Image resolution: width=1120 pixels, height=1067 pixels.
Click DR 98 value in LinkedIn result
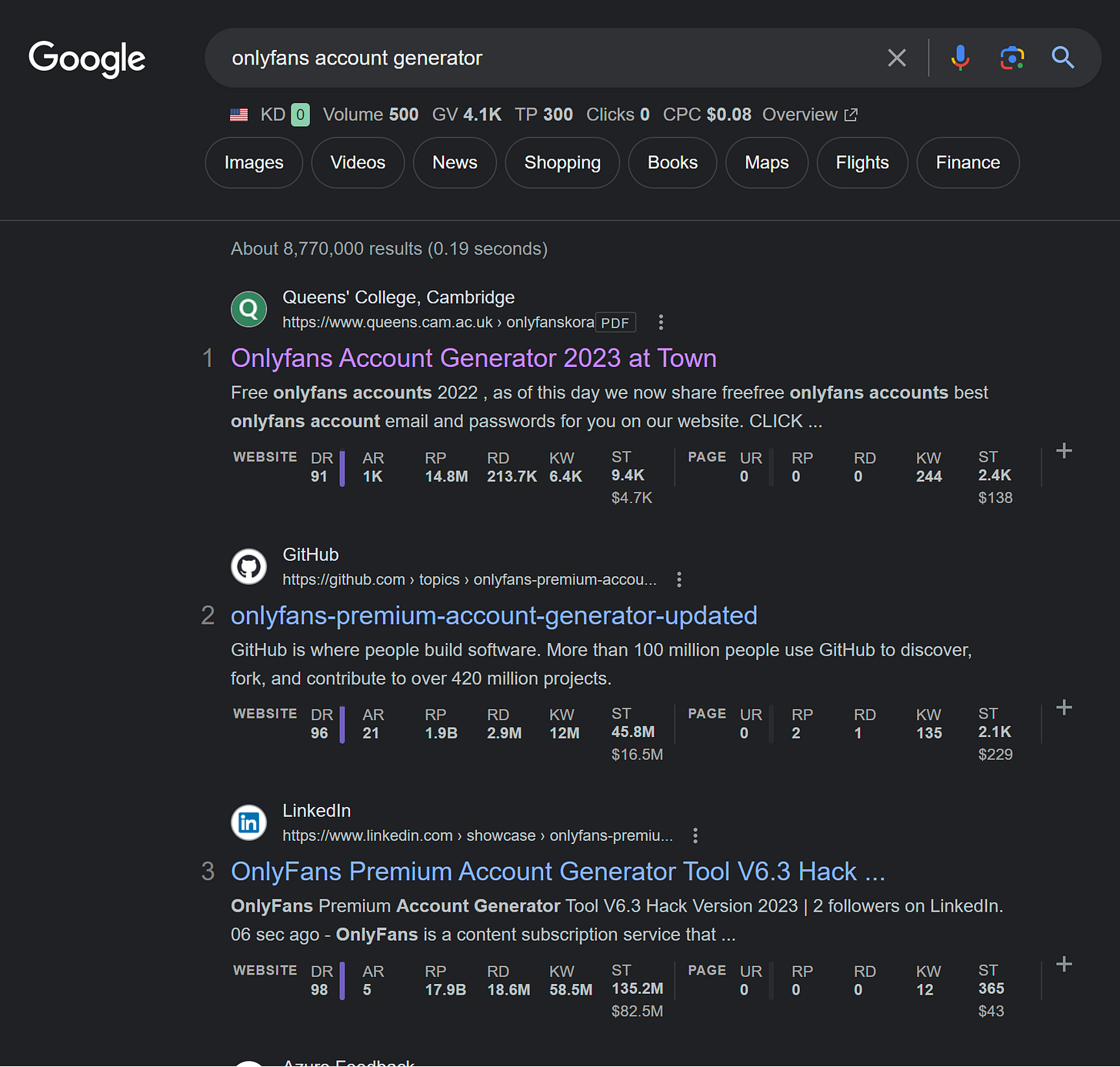319,990
